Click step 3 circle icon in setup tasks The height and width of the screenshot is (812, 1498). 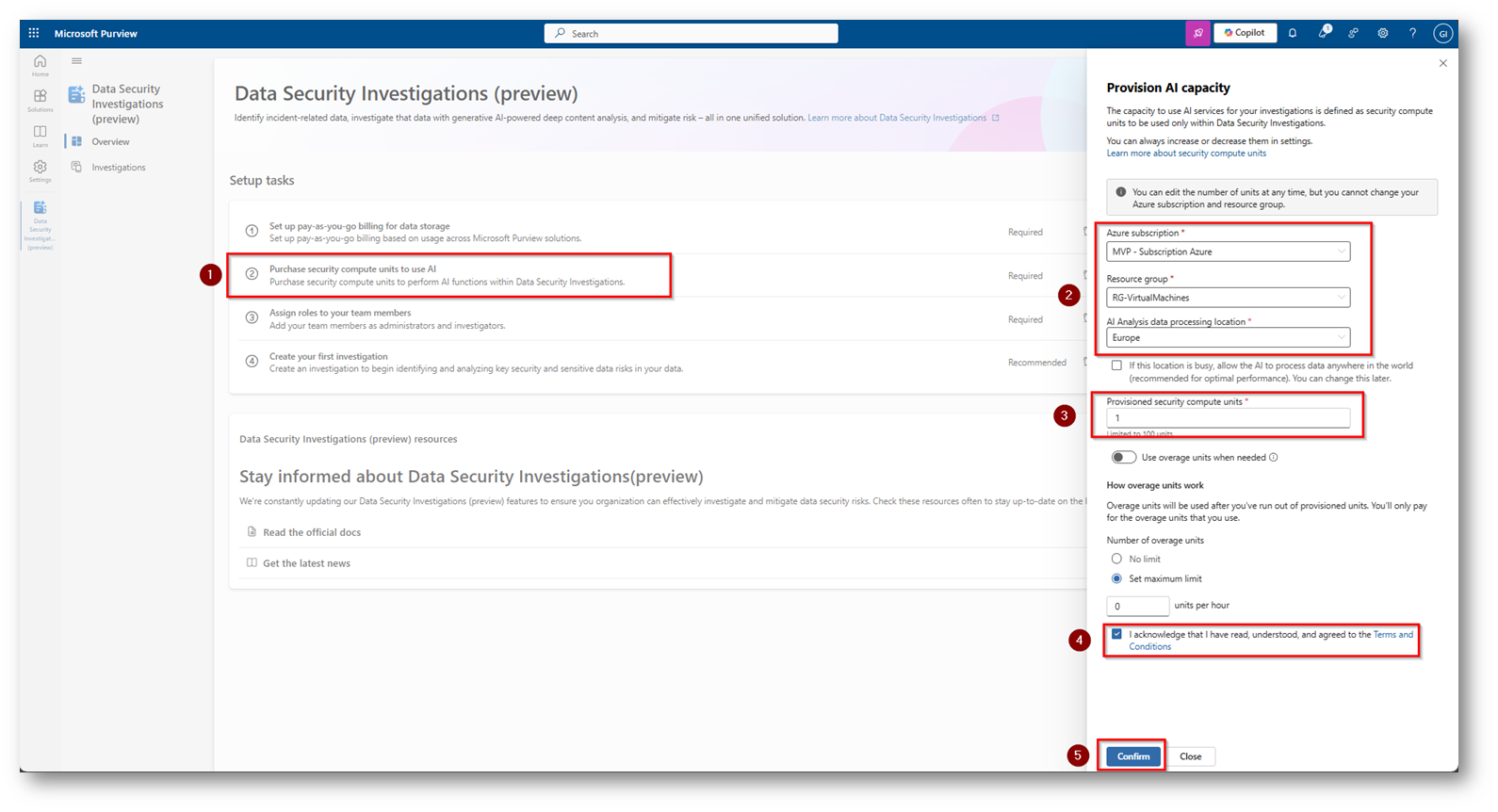point(252,317)
